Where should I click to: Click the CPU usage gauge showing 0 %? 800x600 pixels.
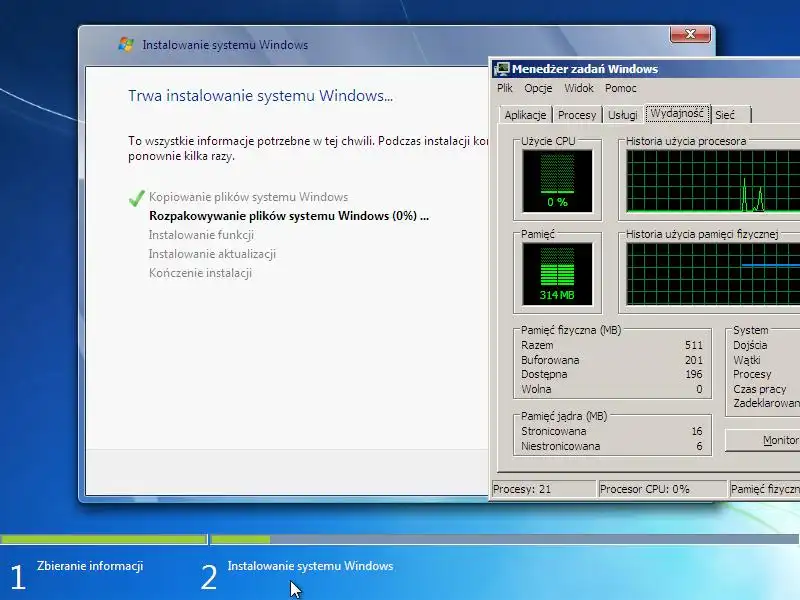tap(557, 181)
